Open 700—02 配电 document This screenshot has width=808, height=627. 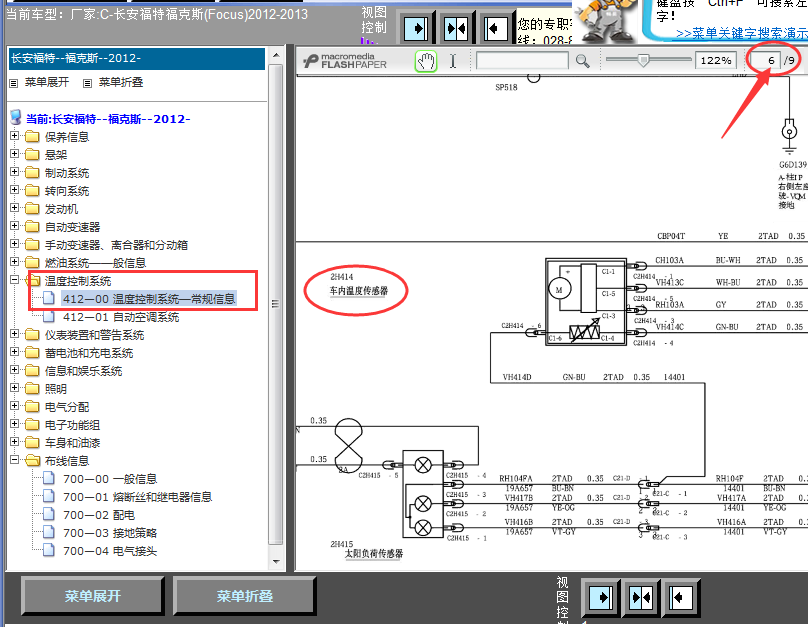[x=99, y=515]
